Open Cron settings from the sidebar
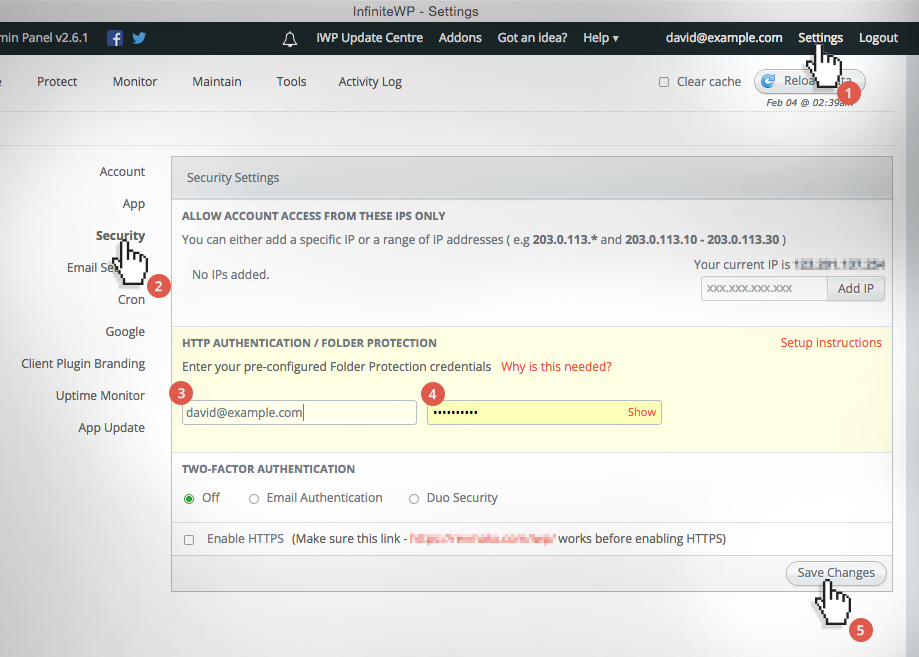Screen dimensions: 919x657 coord(131,299)
